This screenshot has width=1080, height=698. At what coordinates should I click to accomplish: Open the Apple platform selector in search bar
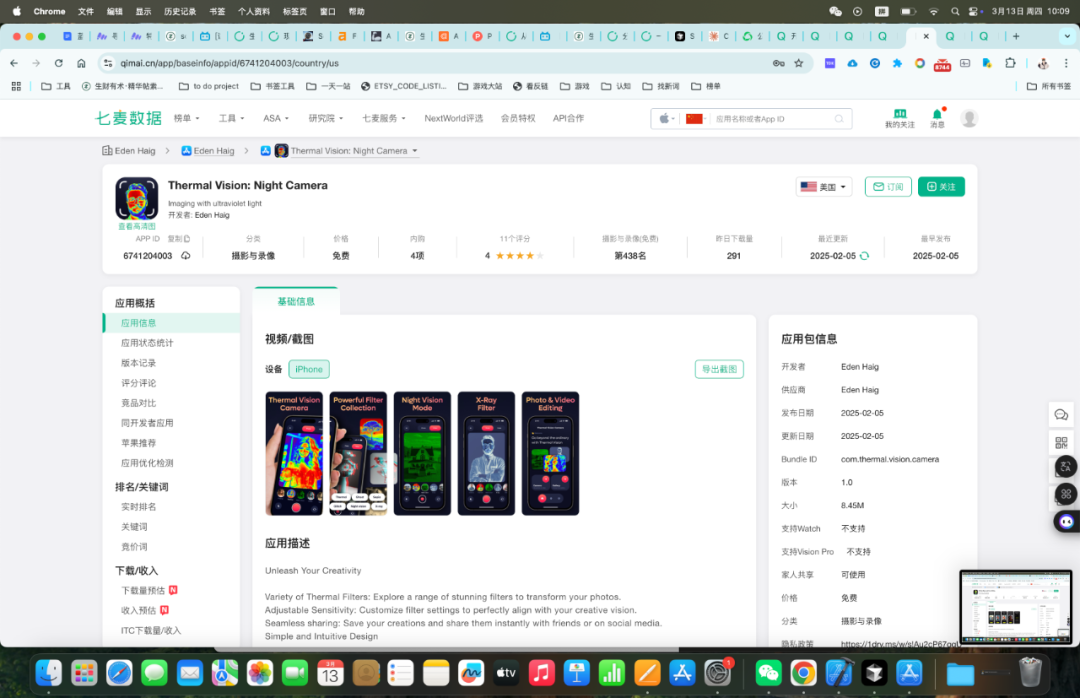[x=666, y=119]
